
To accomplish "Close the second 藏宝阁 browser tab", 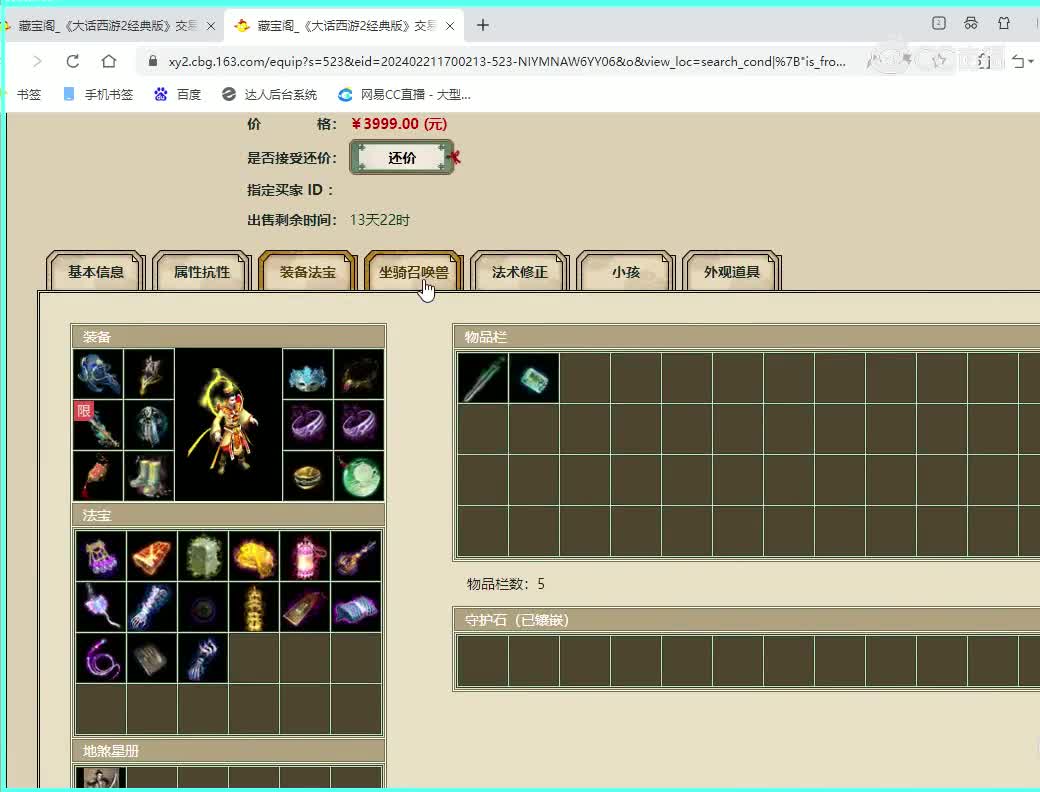I will 450,26.
